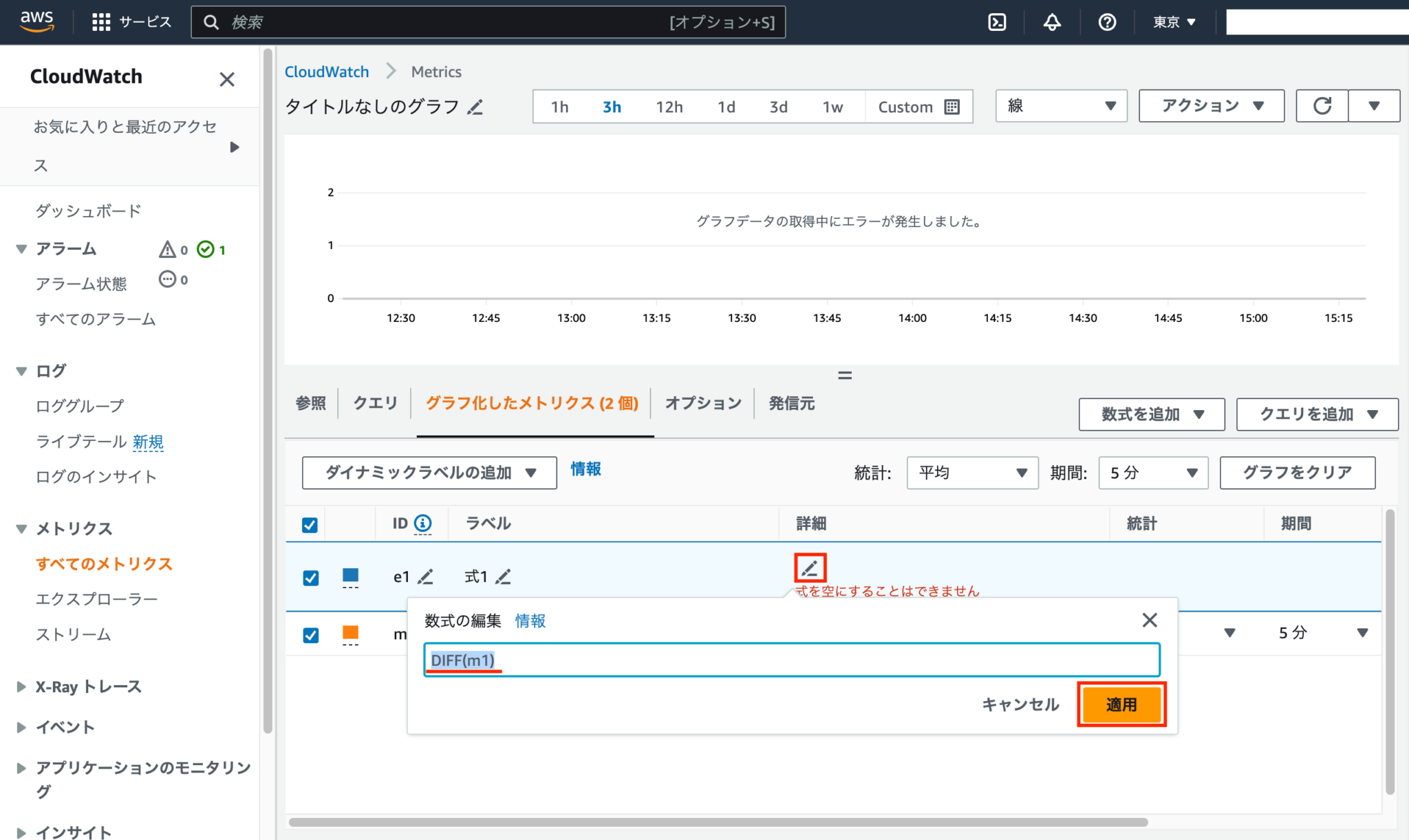This screenshot has height=840, width=1409.
Task: Open the help question mark icon
Action: click(1106, 22)
